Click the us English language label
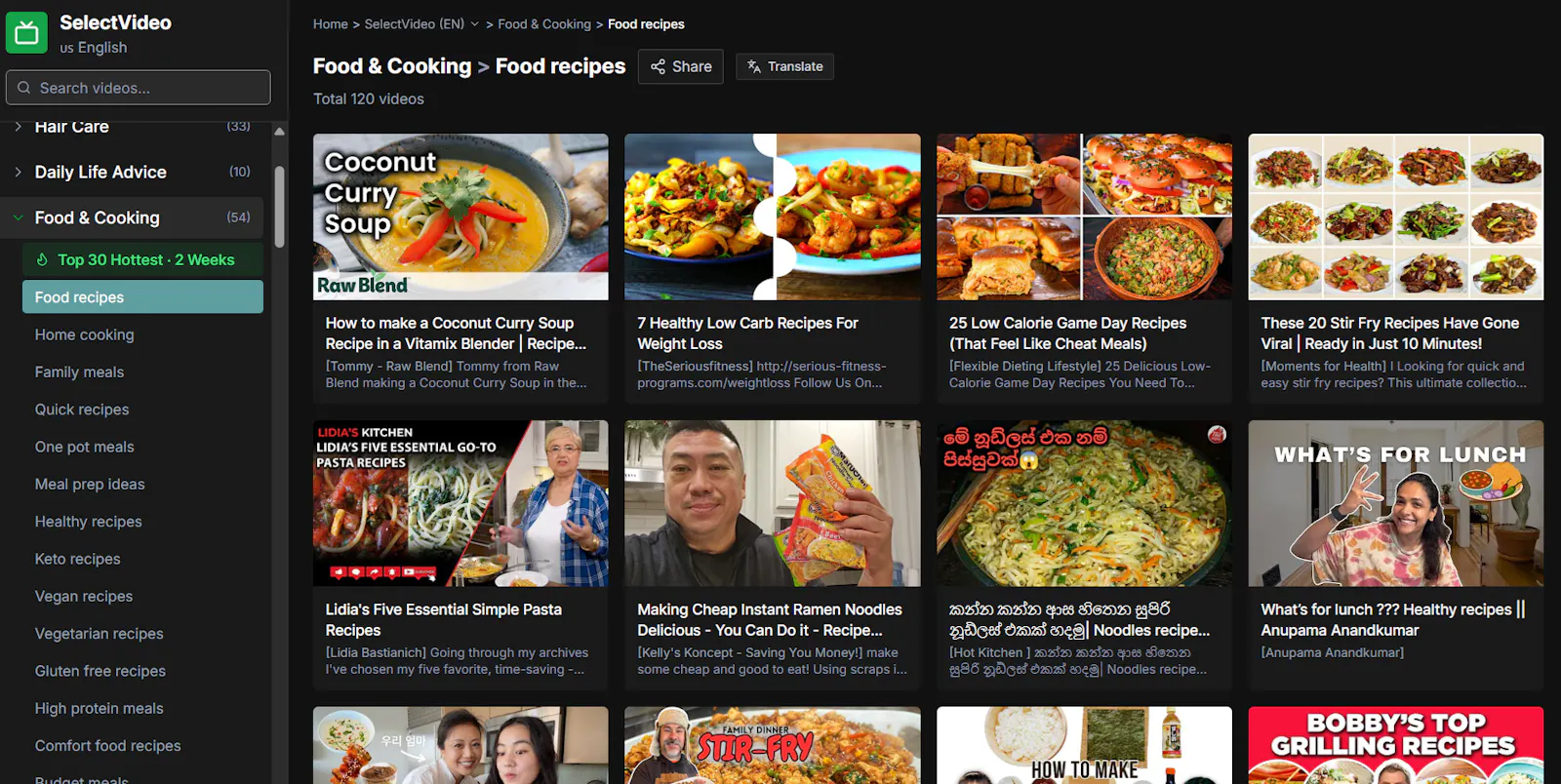1561x784 pixels. click(94, 48)
